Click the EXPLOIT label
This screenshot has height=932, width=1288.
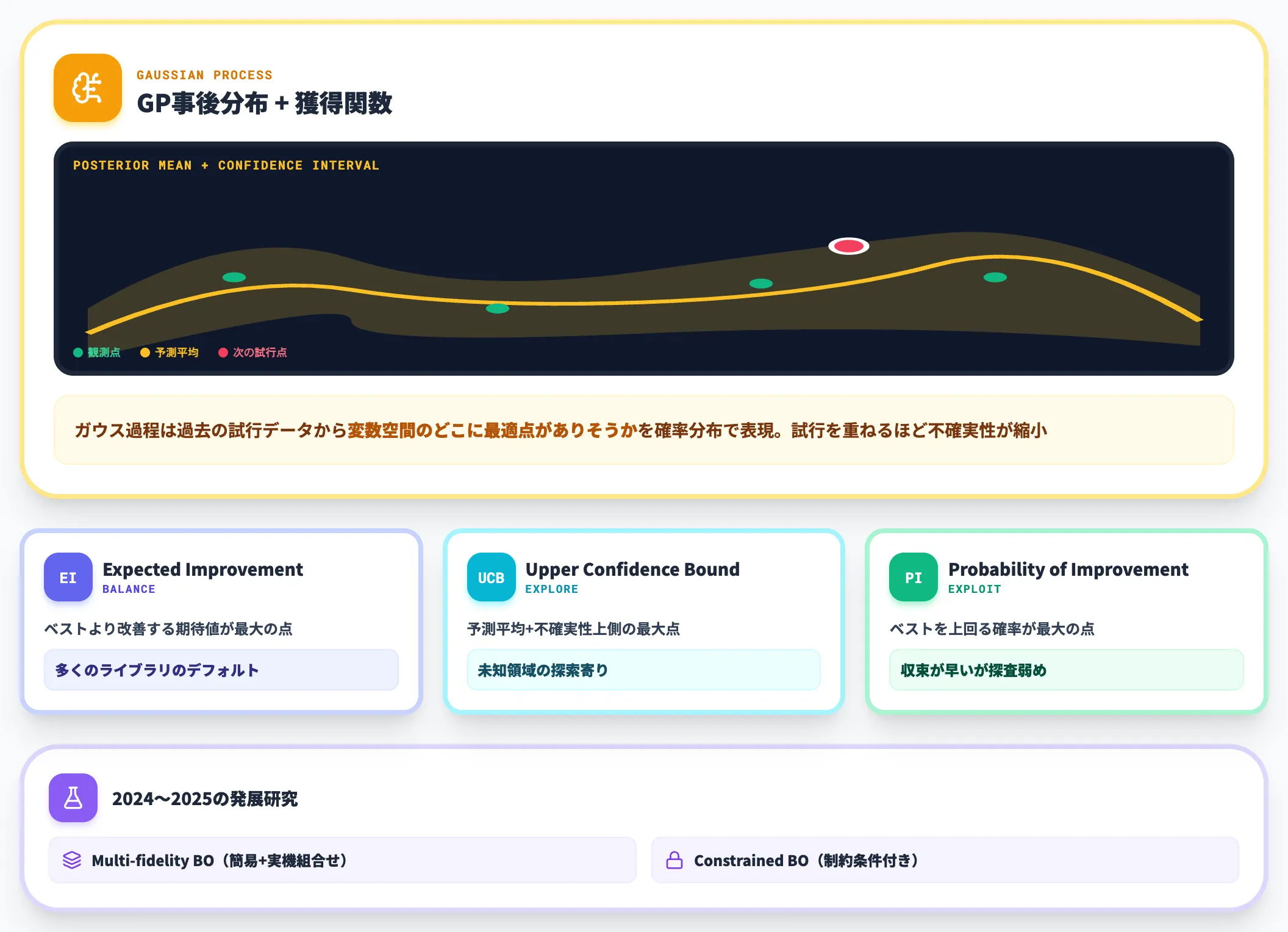(x=975, y=589)
